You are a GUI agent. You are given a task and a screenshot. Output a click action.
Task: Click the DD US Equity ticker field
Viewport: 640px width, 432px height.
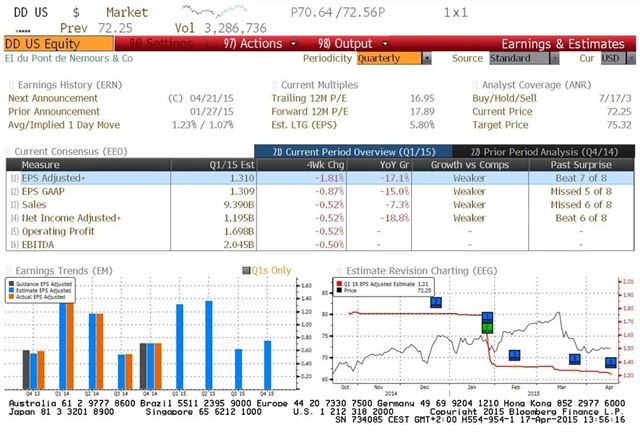[x=44, y=44]
